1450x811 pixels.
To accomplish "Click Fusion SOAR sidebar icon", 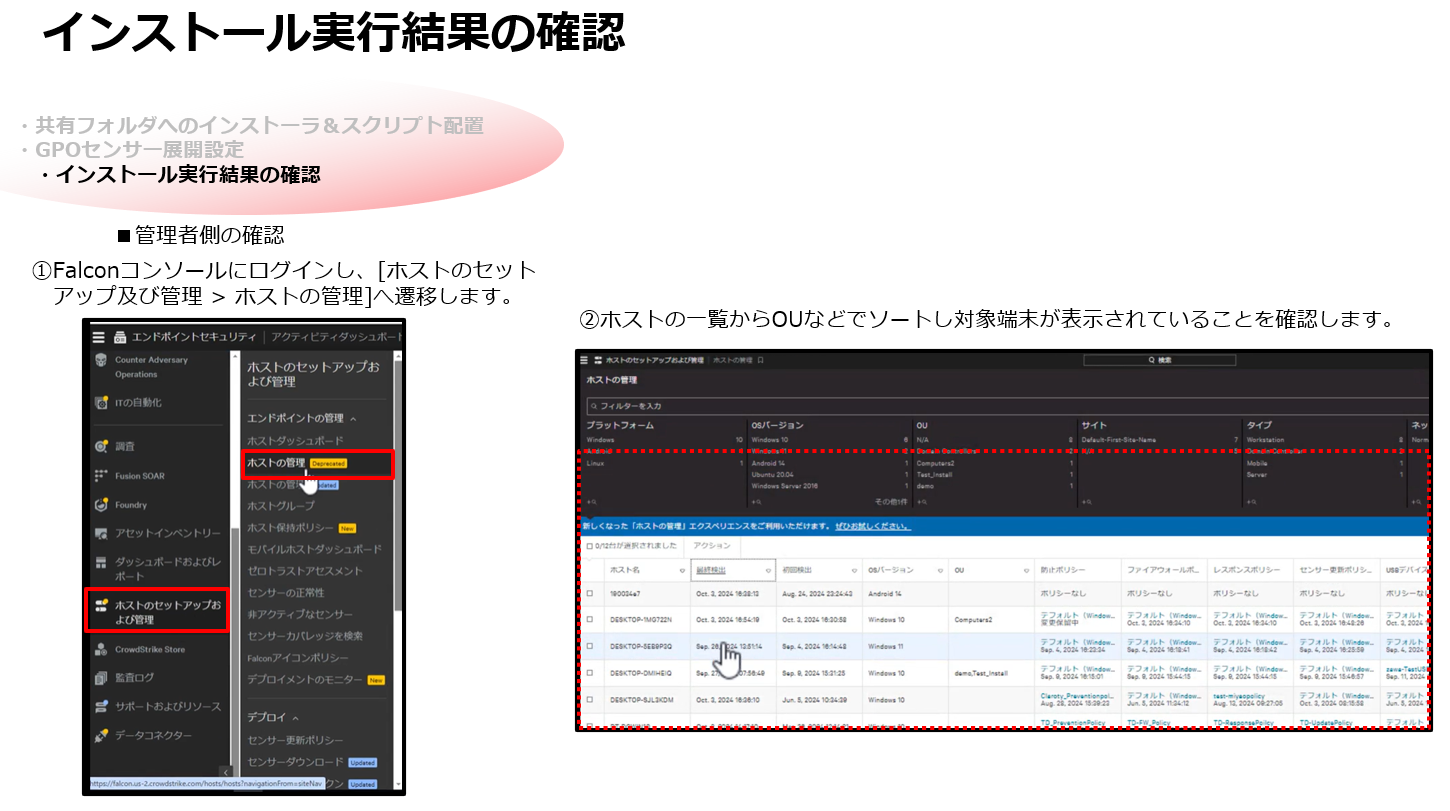I will point(101,476).
